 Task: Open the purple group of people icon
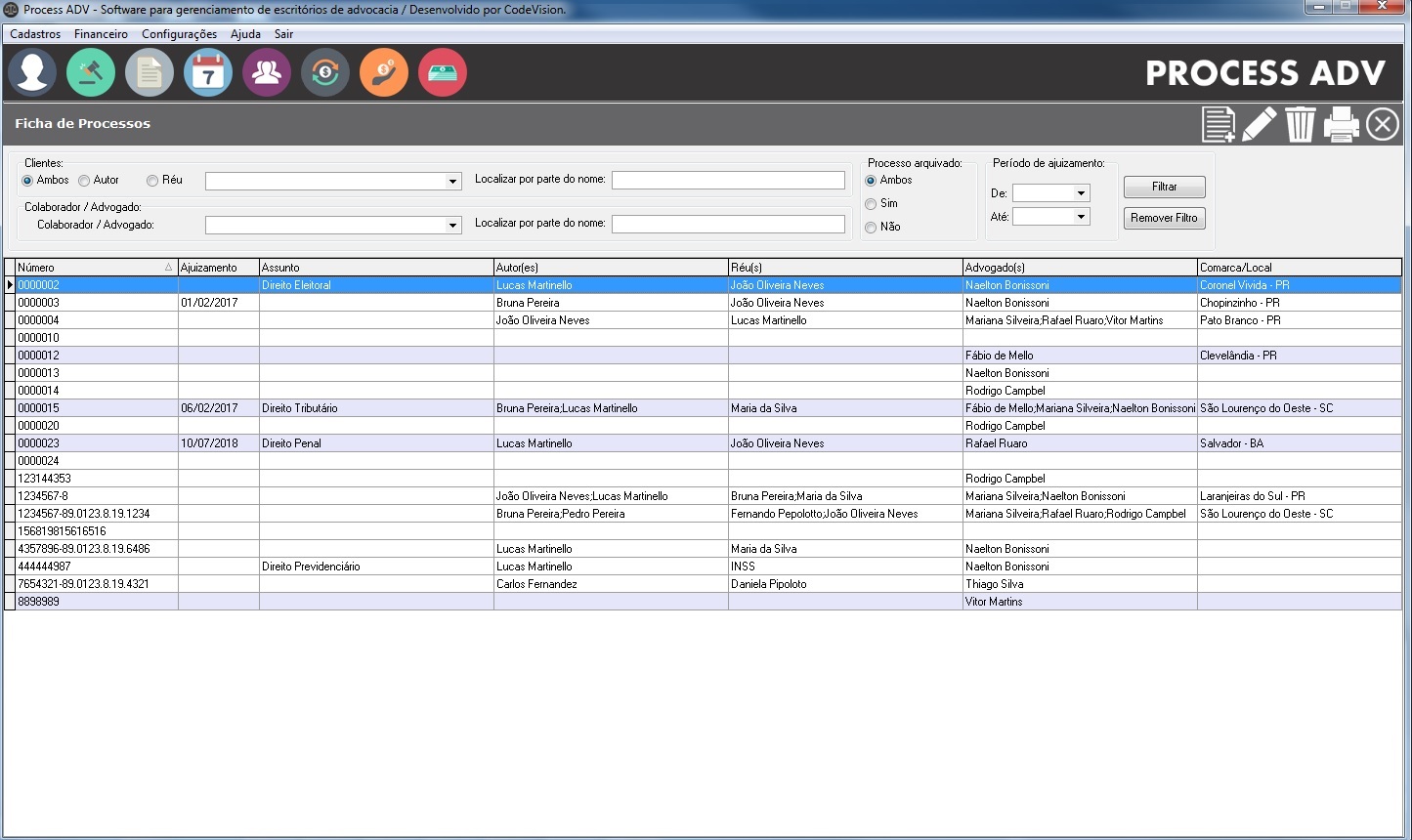pyautogui.click(x=267, y=73)
